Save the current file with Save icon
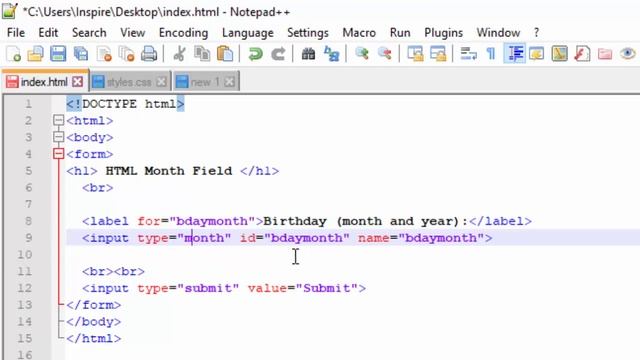This screenshot has width=640, height=360. tap(58, 54)
